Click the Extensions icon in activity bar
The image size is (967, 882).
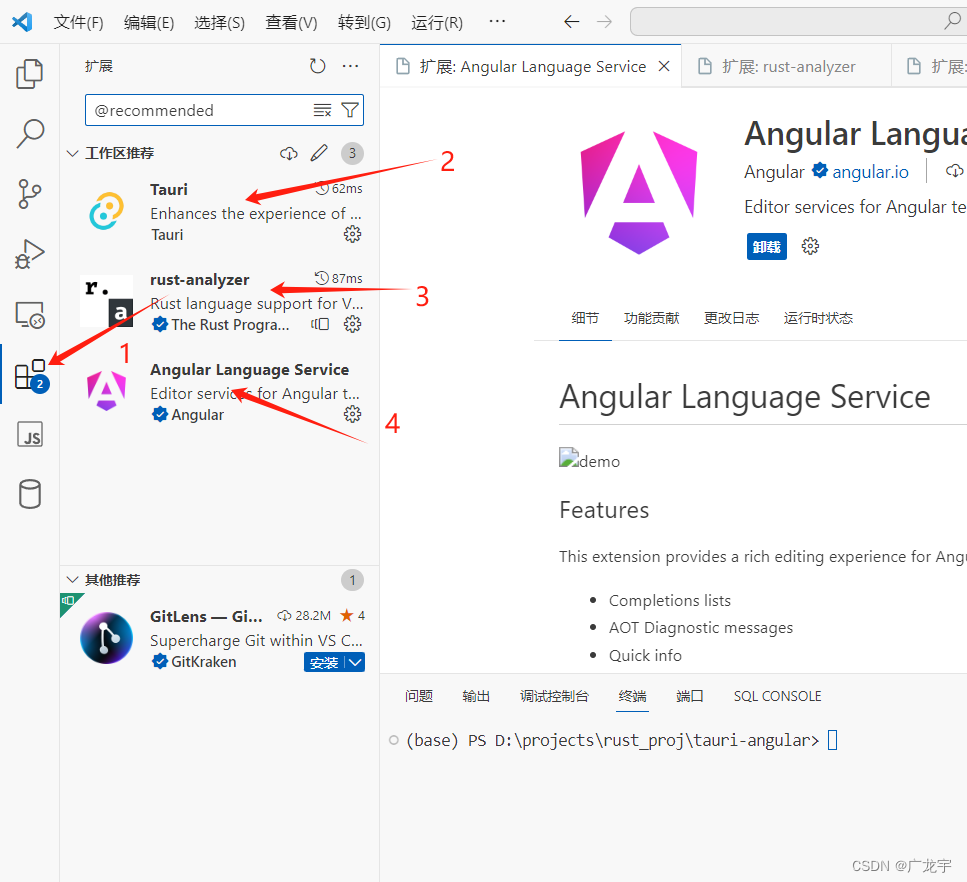point(30,376)
